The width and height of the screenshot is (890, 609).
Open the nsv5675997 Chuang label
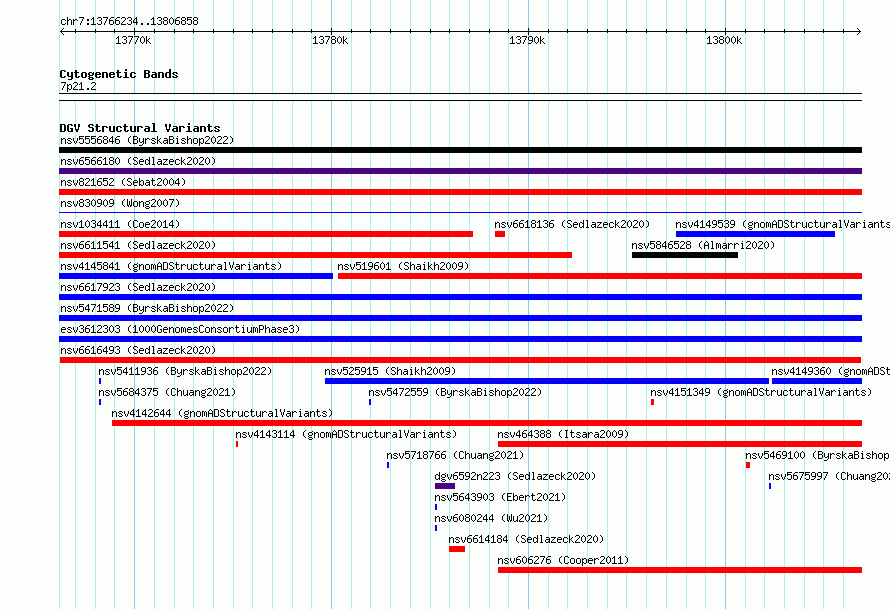point(829,476)
